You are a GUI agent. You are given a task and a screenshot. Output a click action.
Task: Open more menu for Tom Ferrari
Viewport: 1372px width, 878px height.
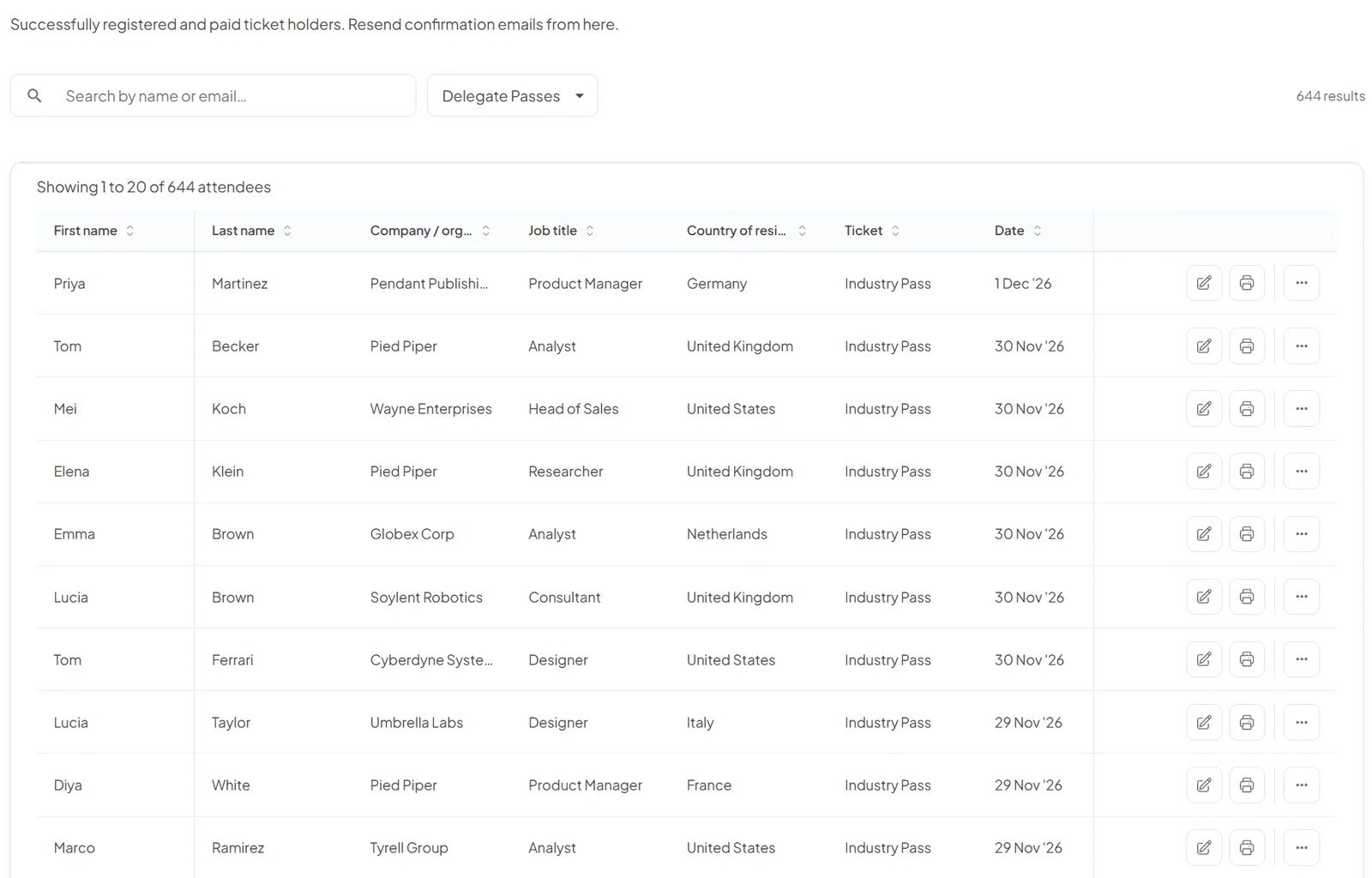[1302, 659]
